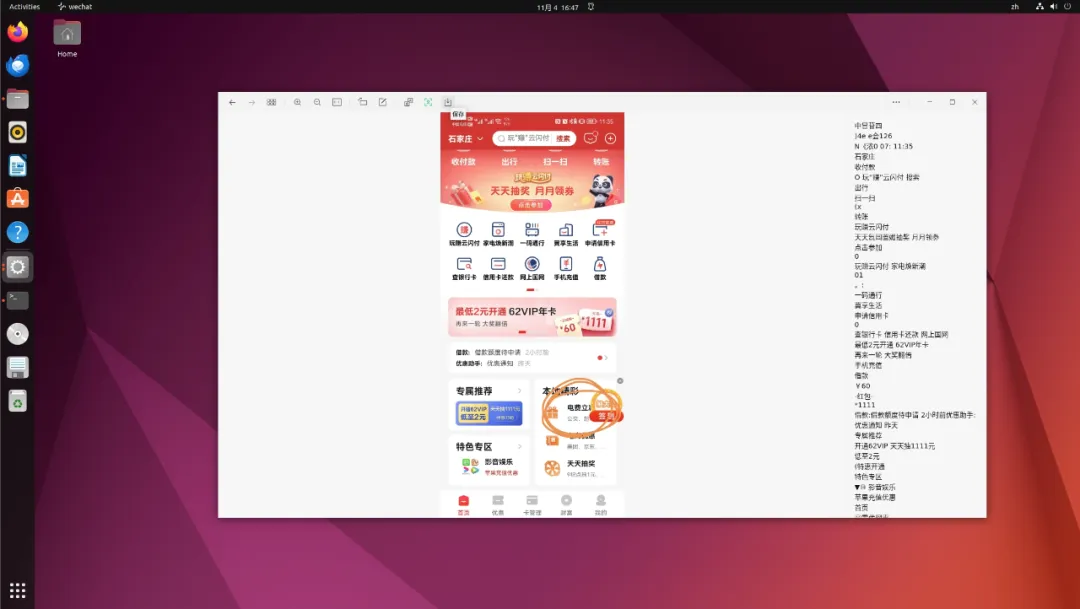Image resolution: width=1080 pixels, height=609 pixels.
Task: Switch to the 我的 bottom tab
Action: 601,504
